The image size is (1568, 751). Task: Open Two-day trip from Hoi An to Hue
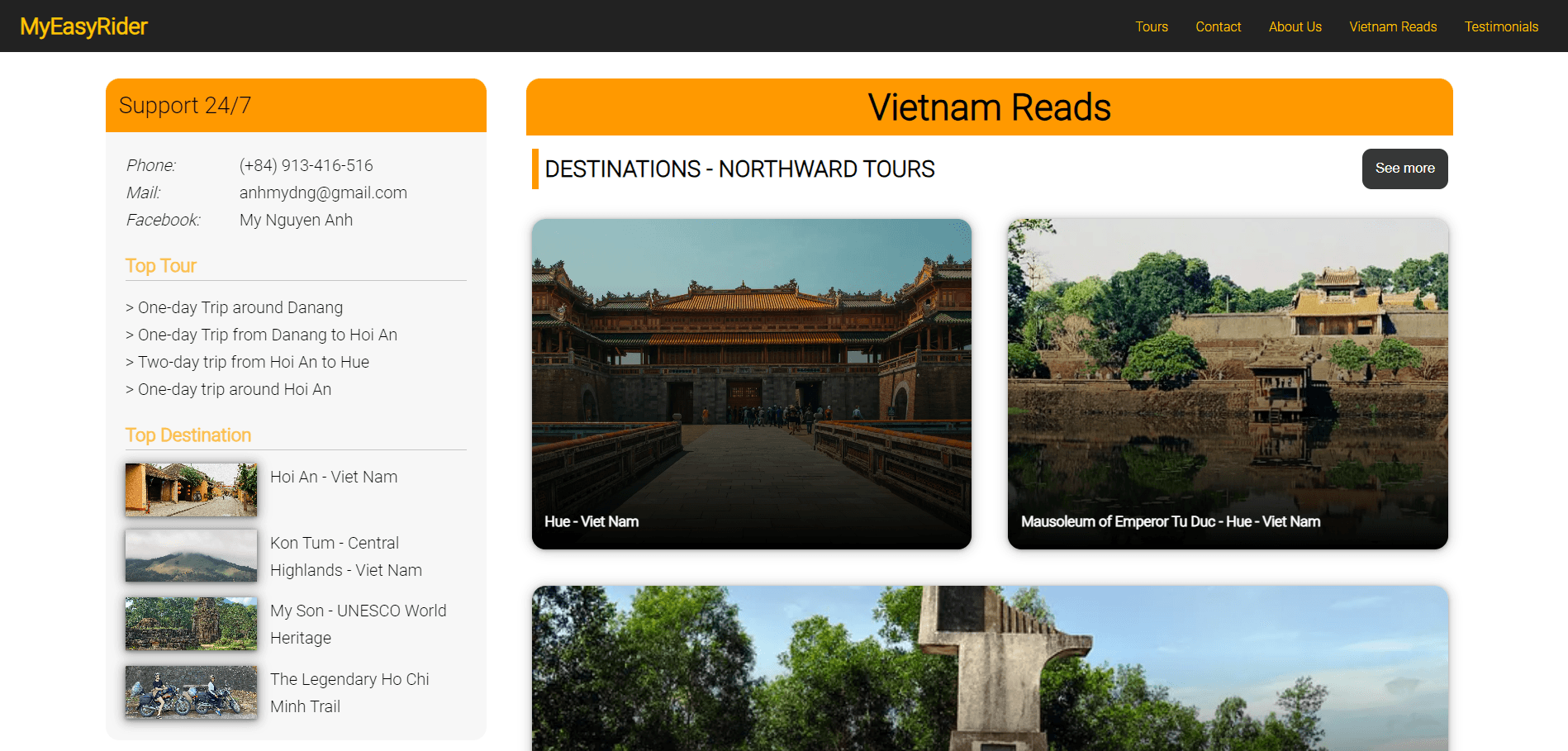[247, 362]
